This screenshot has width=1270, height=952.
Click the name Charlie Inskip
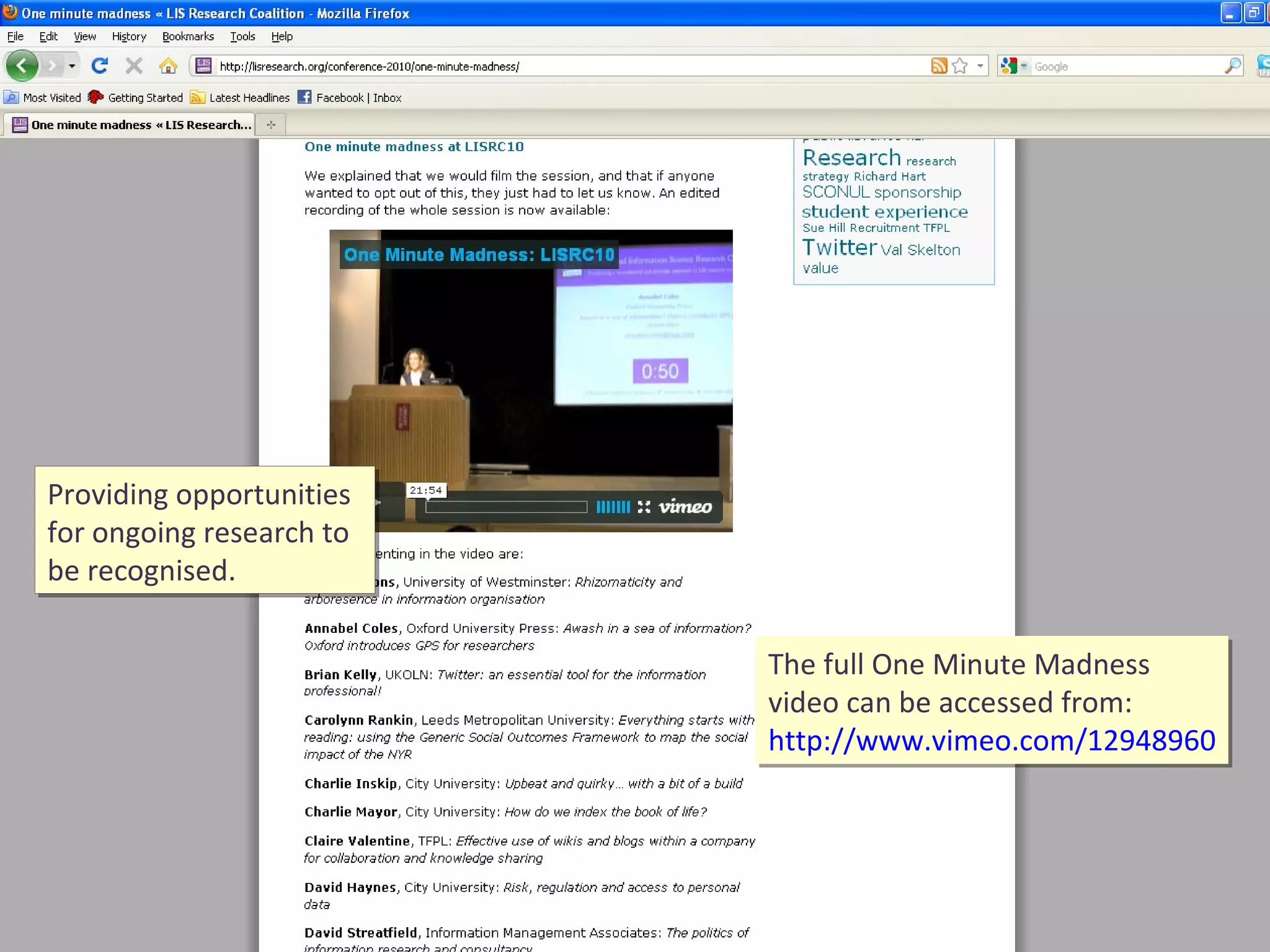pos(350,783)
